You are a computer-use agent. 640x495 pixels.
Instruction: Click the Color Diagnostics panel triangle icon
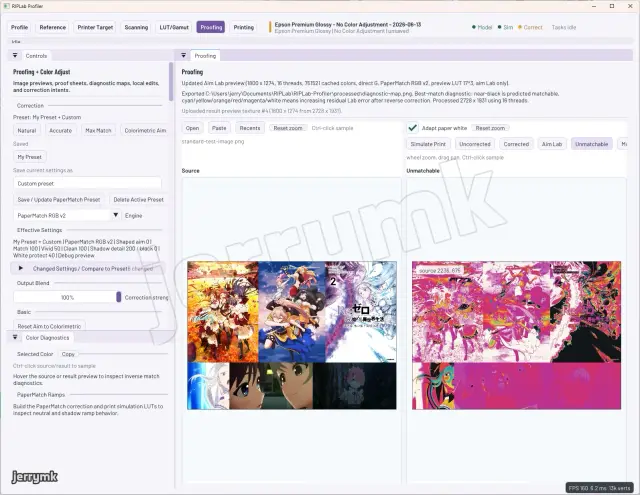tap(15, 337)
